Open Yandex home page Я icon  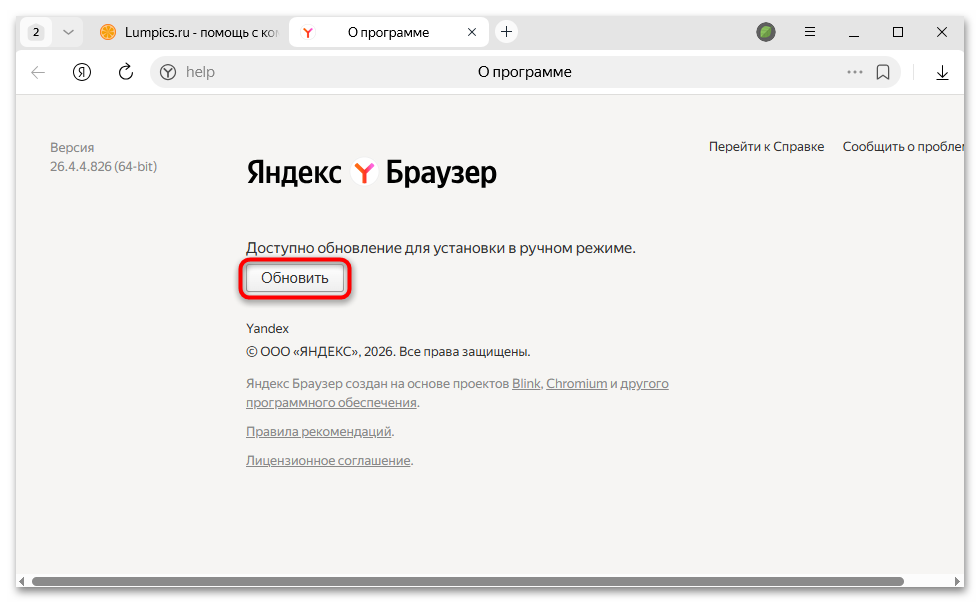(x=82, y=72)
